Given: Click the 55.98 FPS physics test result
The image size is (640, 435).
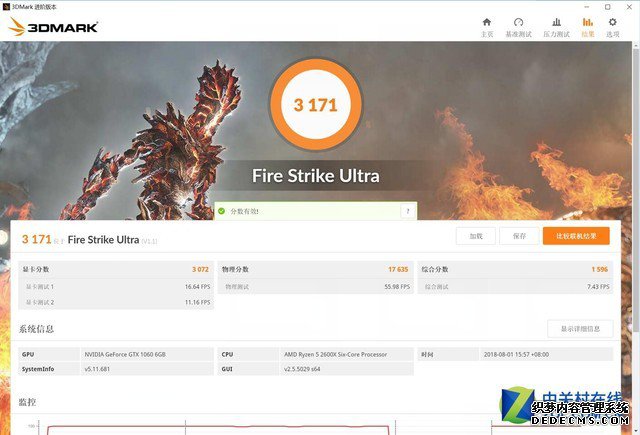Looking at the screenshot, I should 397,287.
